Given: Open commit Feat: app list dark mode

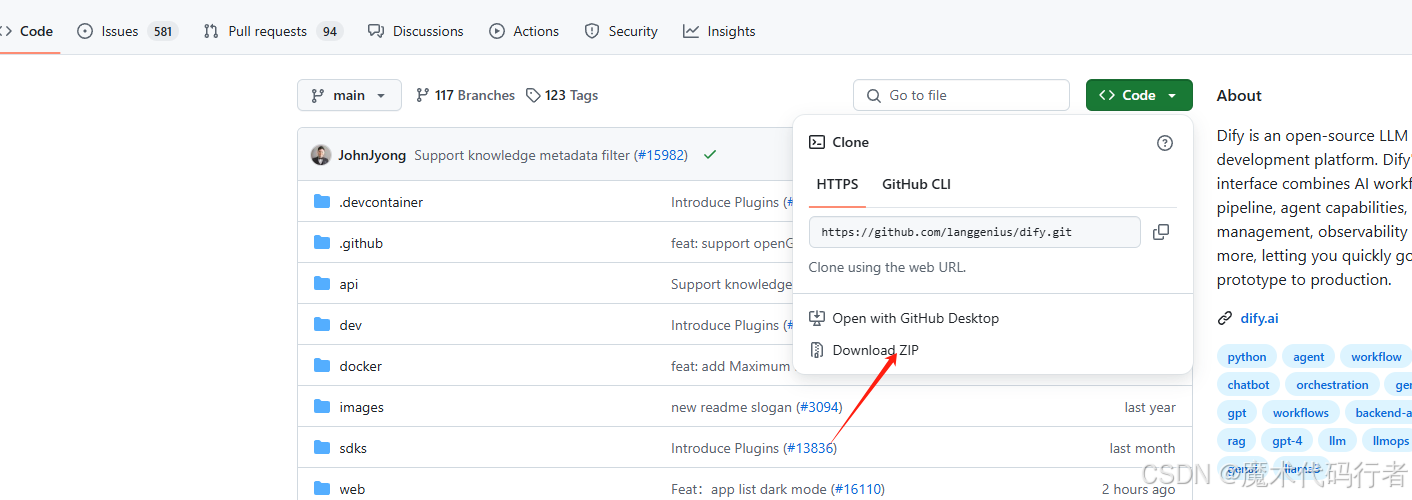Looking at the screenshot, I should pos(749,489).
